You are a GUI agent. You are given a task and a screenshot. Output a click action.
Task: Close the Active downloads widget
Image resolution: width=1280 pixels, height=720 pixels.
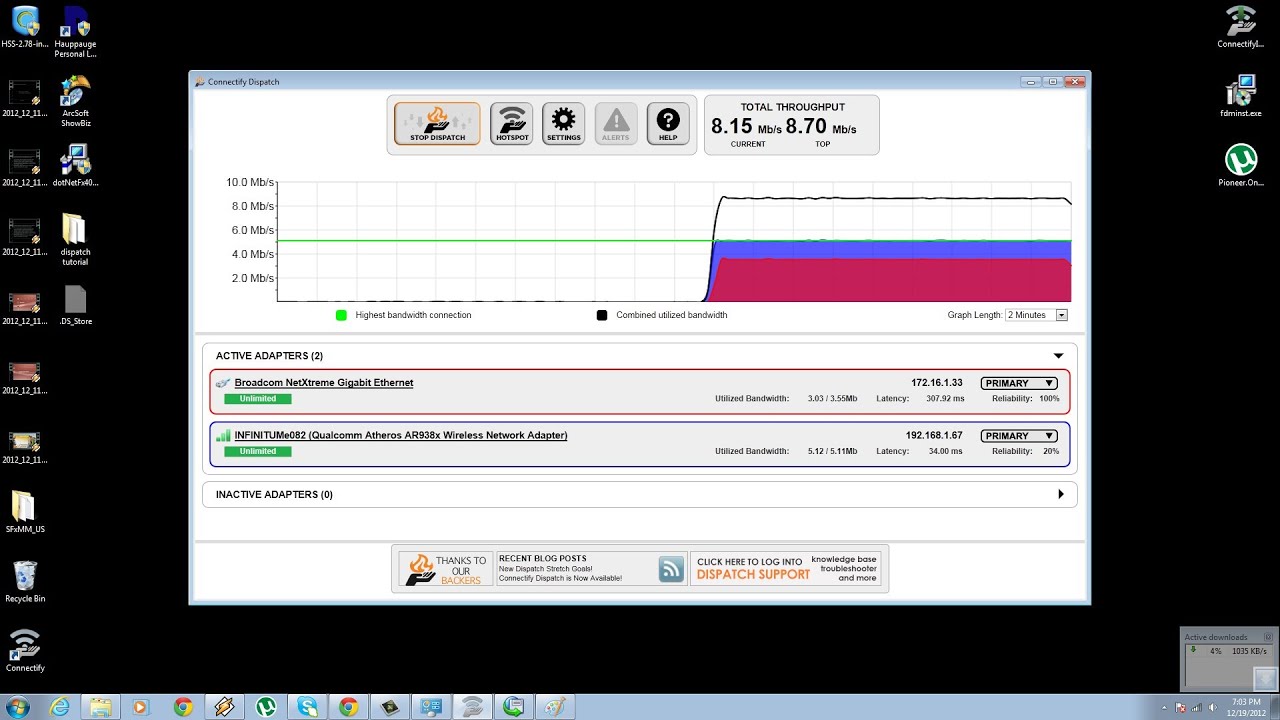(x=1268, y=637)
